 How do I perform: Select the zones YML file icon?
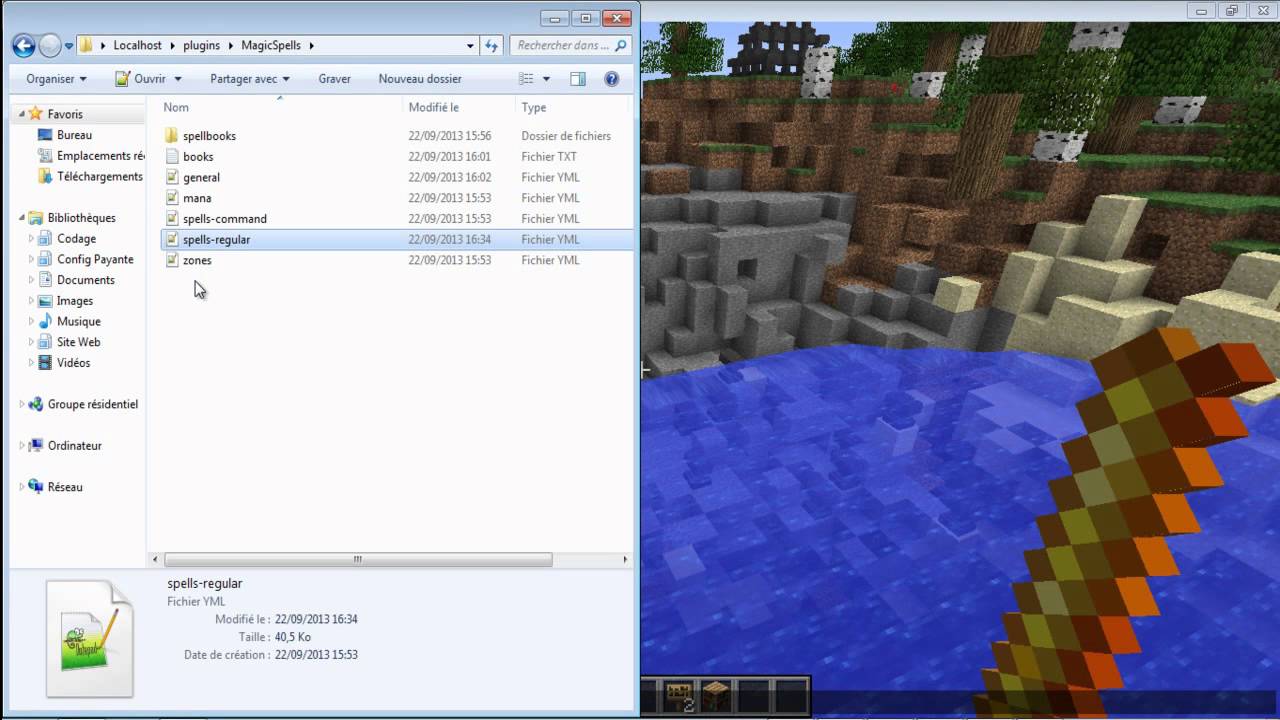click(x=171, y=260)
